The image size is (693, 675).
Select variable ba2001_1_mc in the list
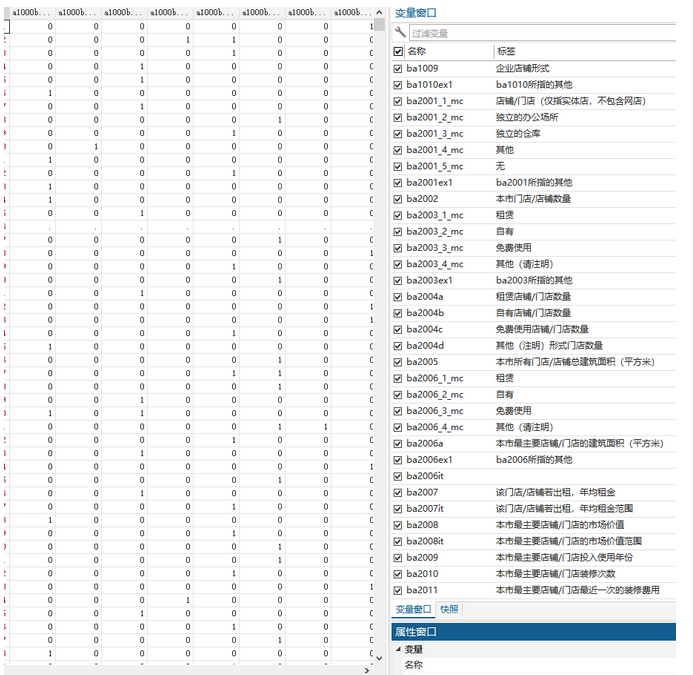(434, 101)
